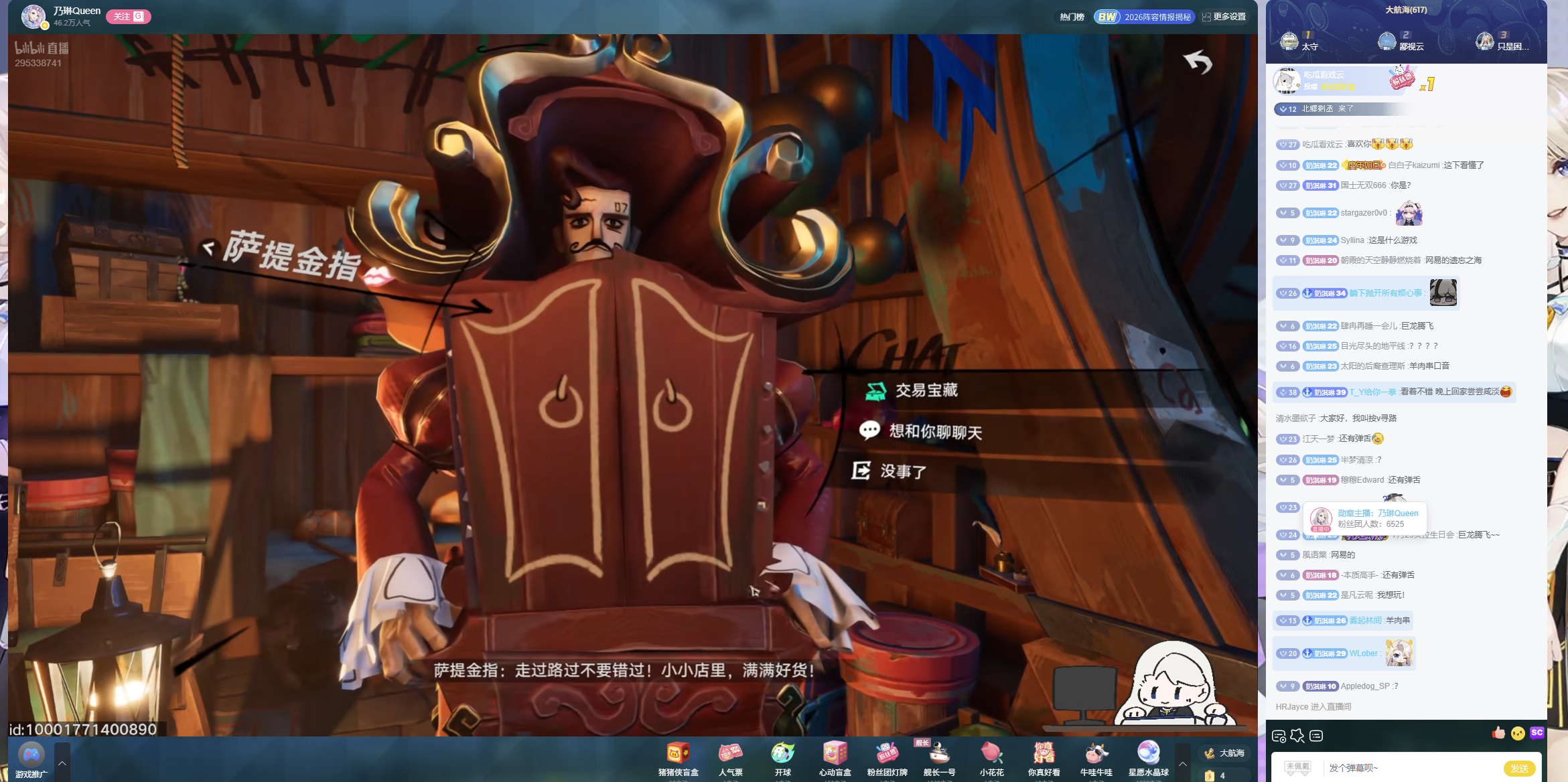View rank 2 captain 鄙视云
This screenshot has width=1568, height=782.
pos(1401,42)
